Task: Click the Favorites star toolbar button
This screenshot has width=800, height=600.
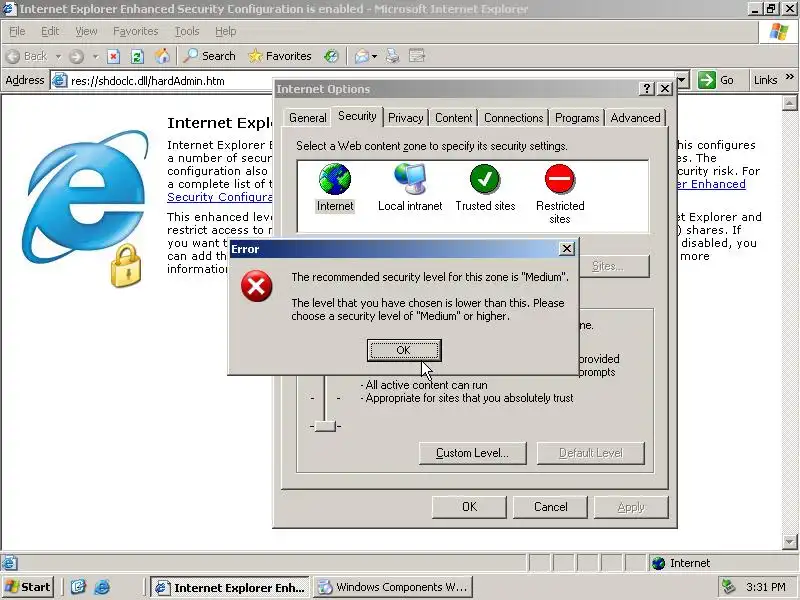Action: [280, 56]
